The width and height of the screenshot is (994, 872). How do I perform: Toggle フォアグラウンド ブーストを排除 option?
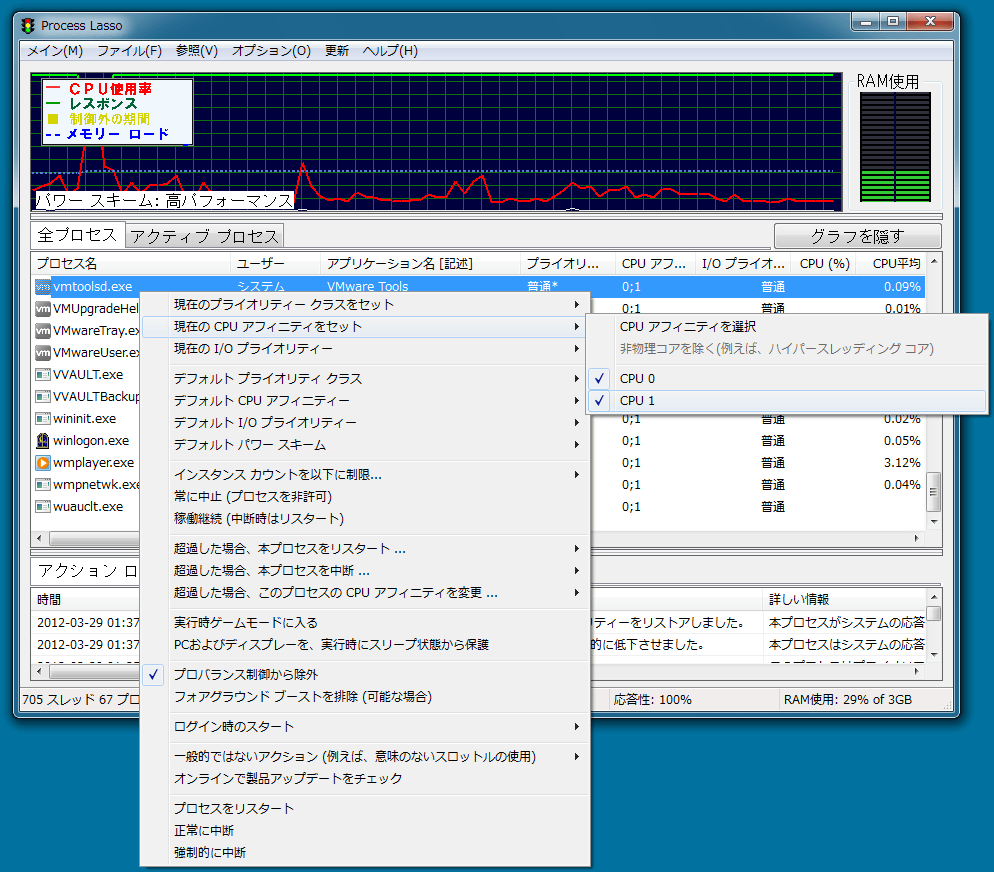pyautogui.click(x=366, y=696)
